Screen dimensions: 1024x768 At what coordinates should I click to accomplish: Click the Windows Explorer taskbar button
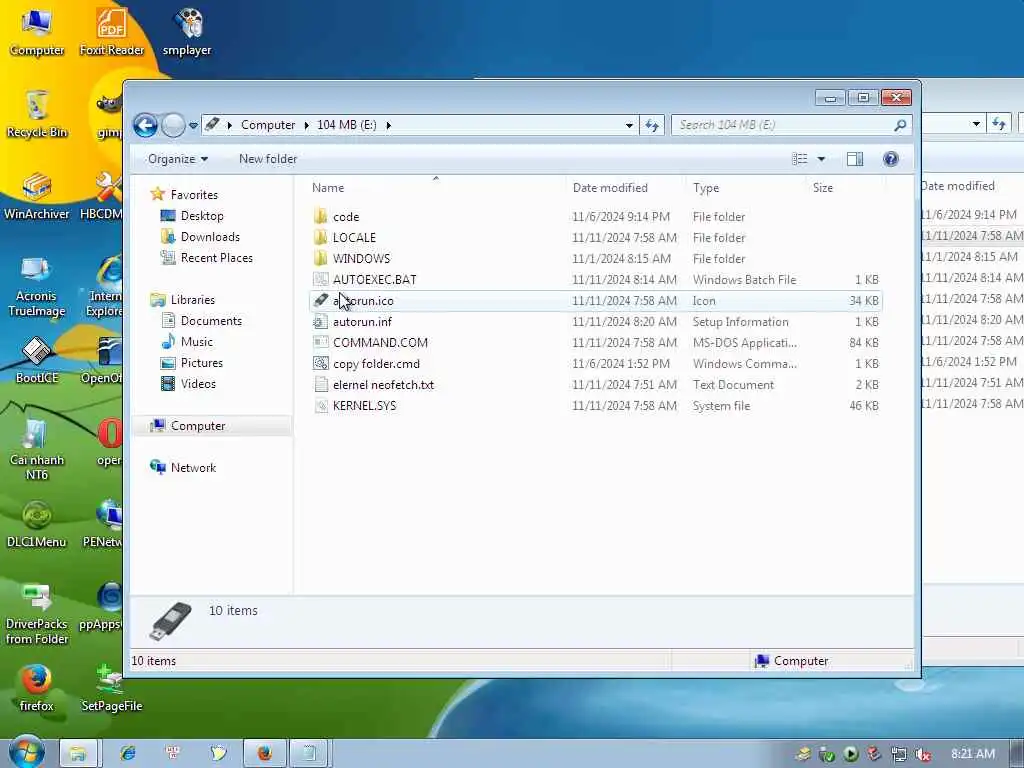(x=78, y=754)
